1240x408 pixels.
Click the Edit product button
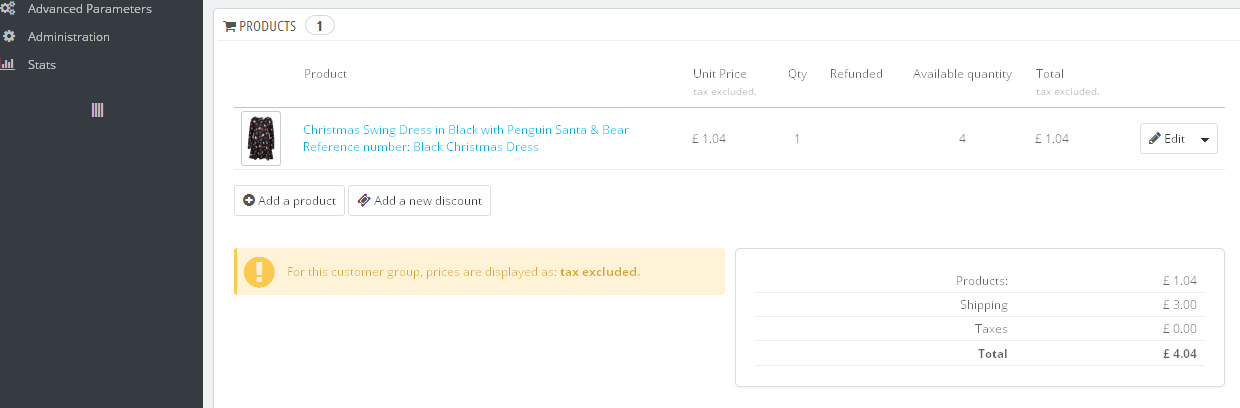[x=1166, y=139]
